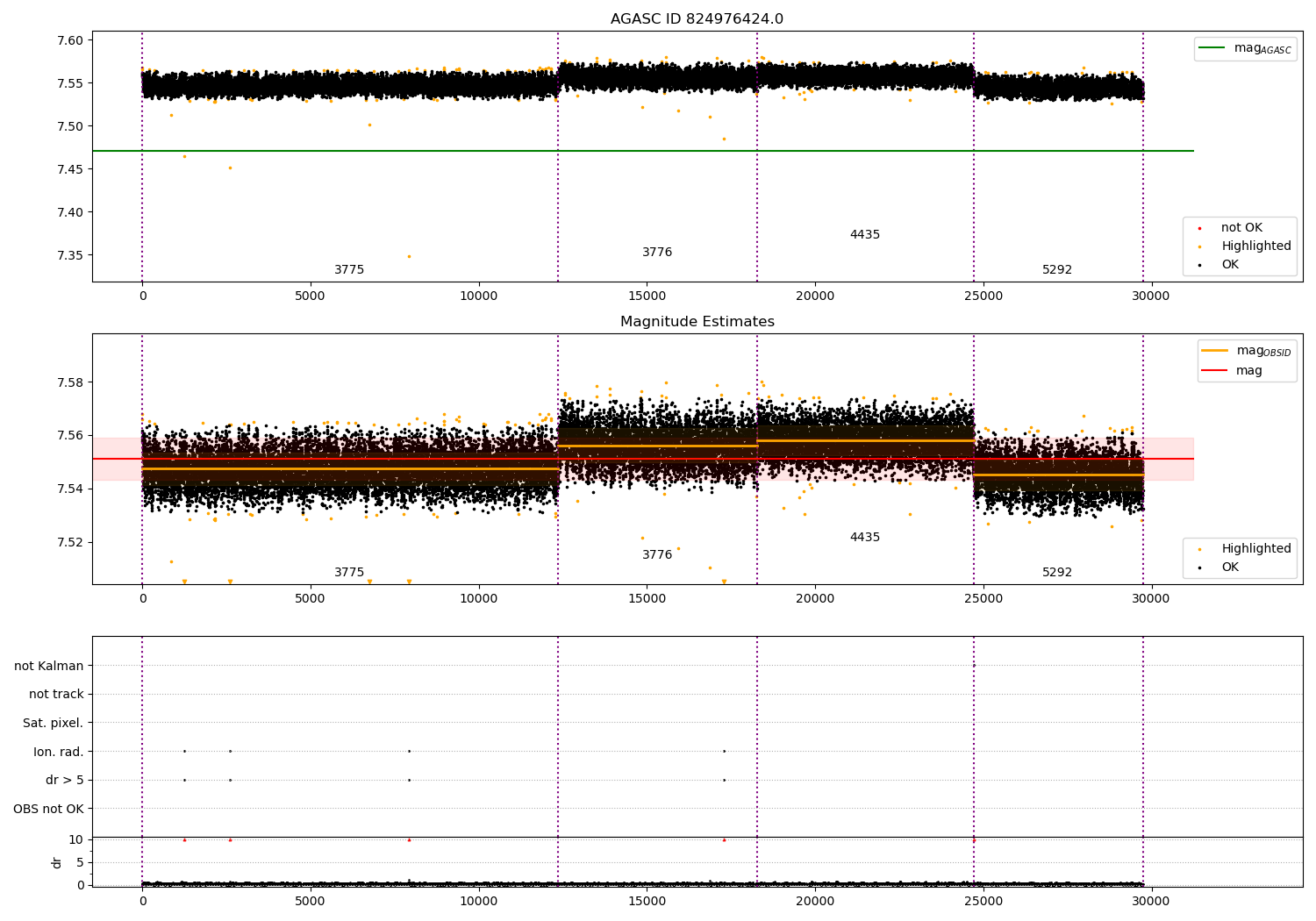Click the 15000 x-axis tick of the top plot
Image resolution: width=1316 pixels, height=921 pixels.
[647, 296]
